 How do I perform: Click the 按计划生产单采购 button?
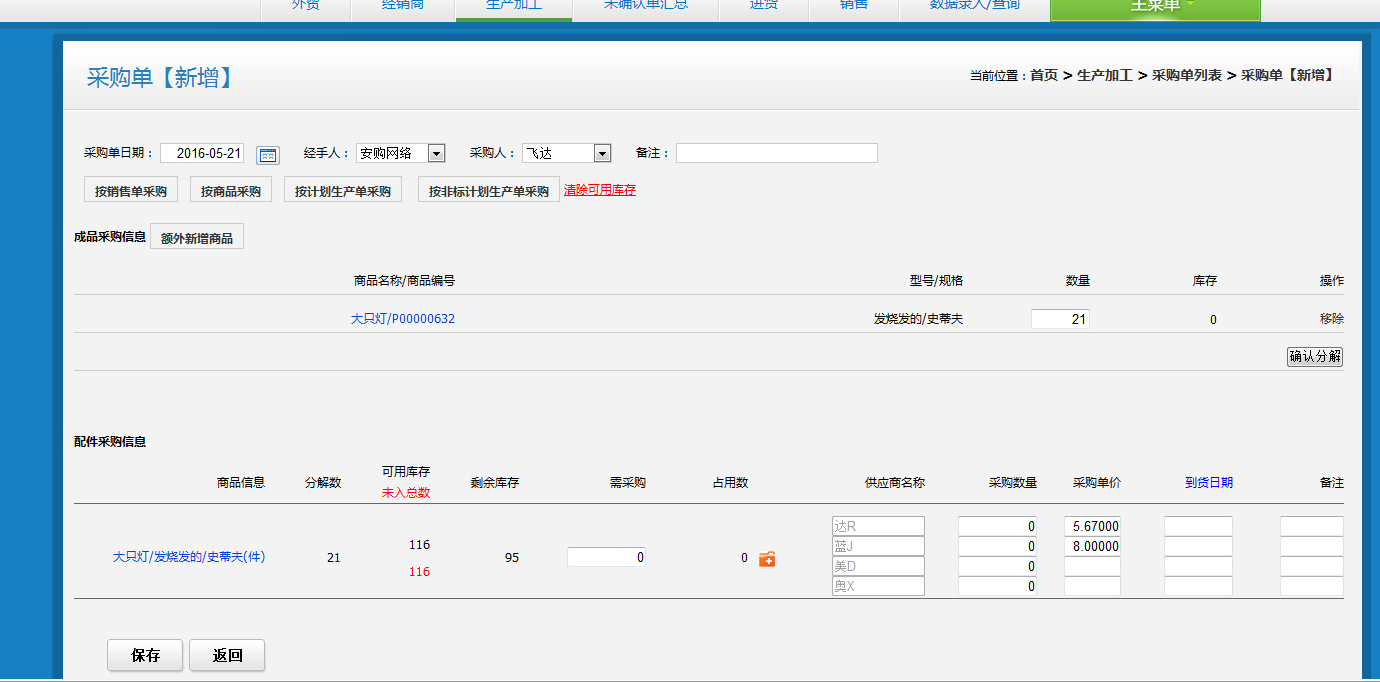(343, 191)
